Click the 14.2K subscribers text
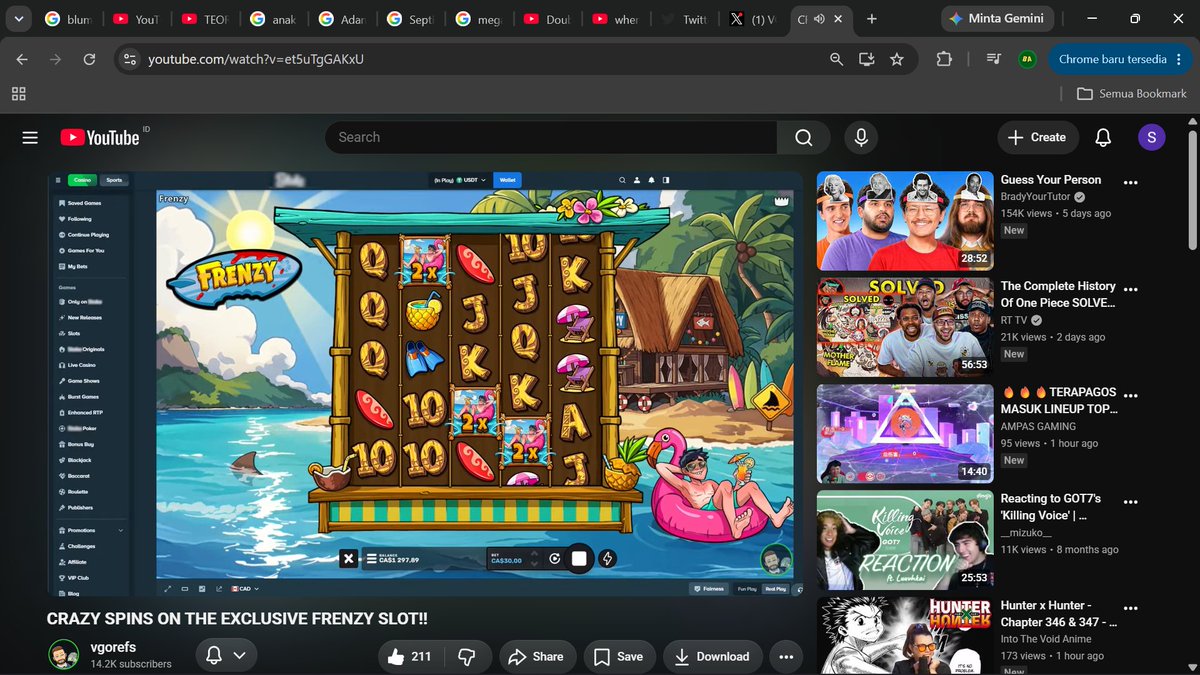The width and height of the screenshot is (1200, 675). pos(131,664)
